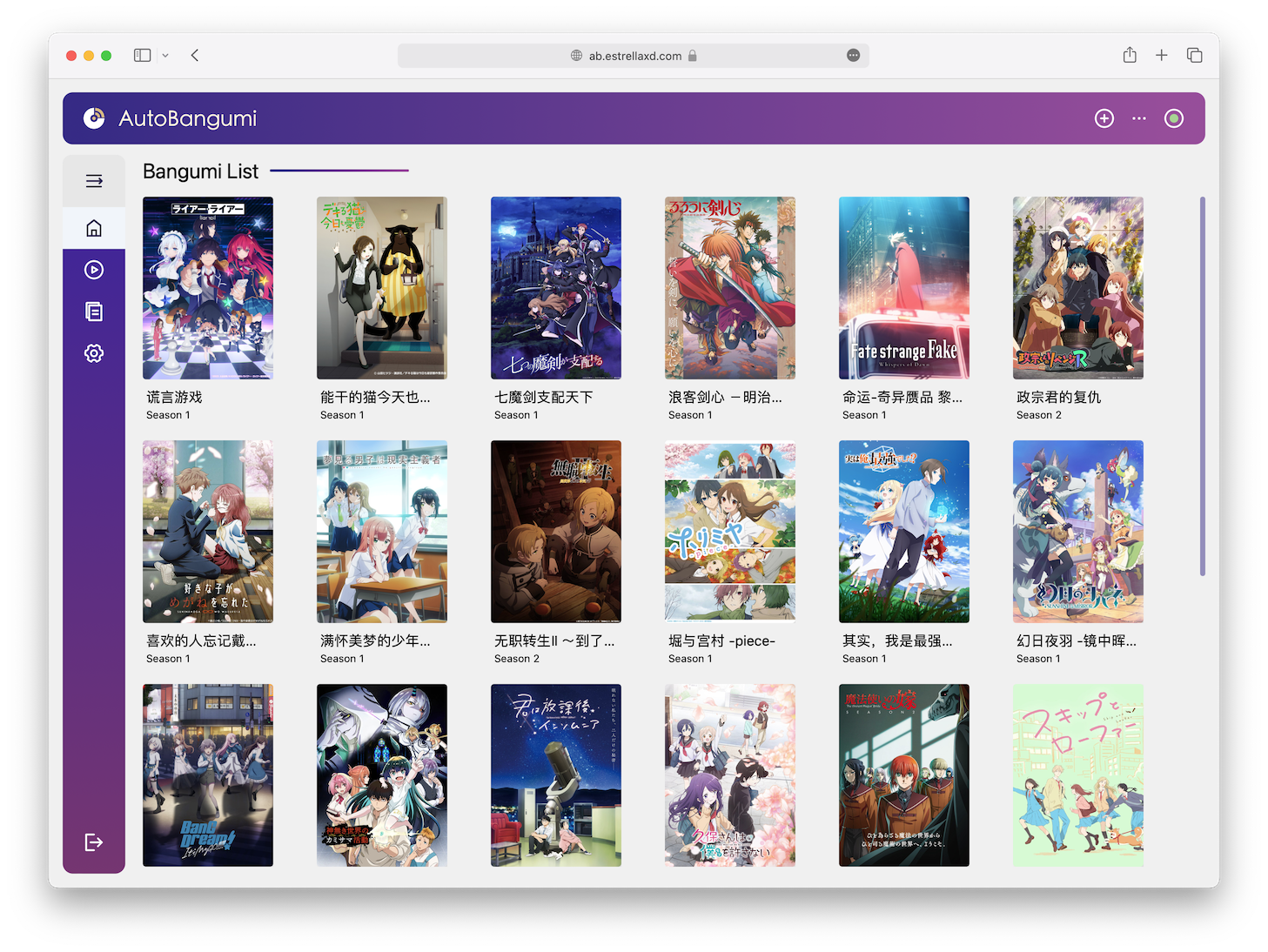Open the 堀与宫村 -piece- poster
This screenshot has height=952, width=1268.
(x=730, y=532)
